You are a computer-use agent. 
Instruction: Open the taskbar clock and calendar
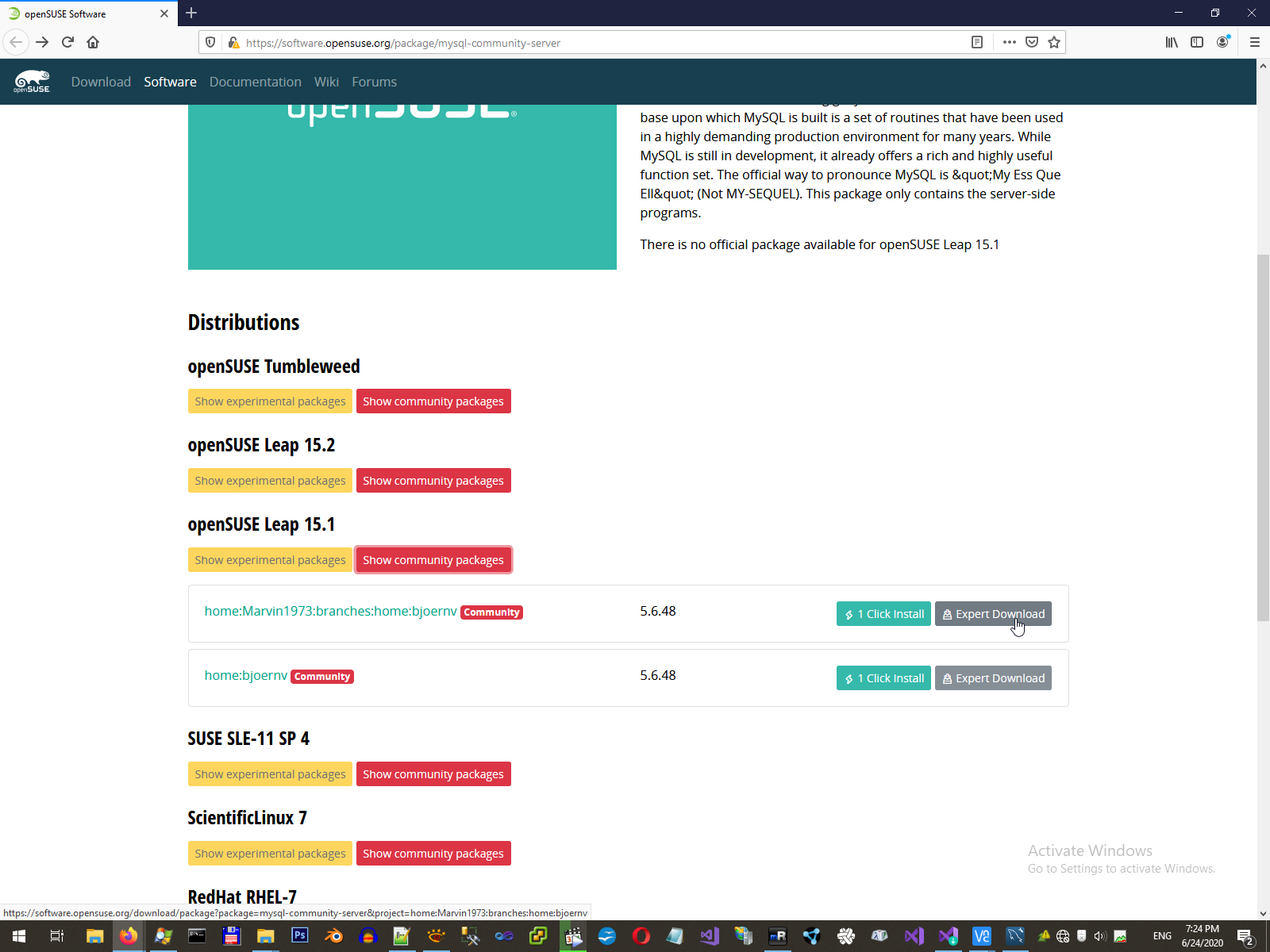(x=1202, y=936)
